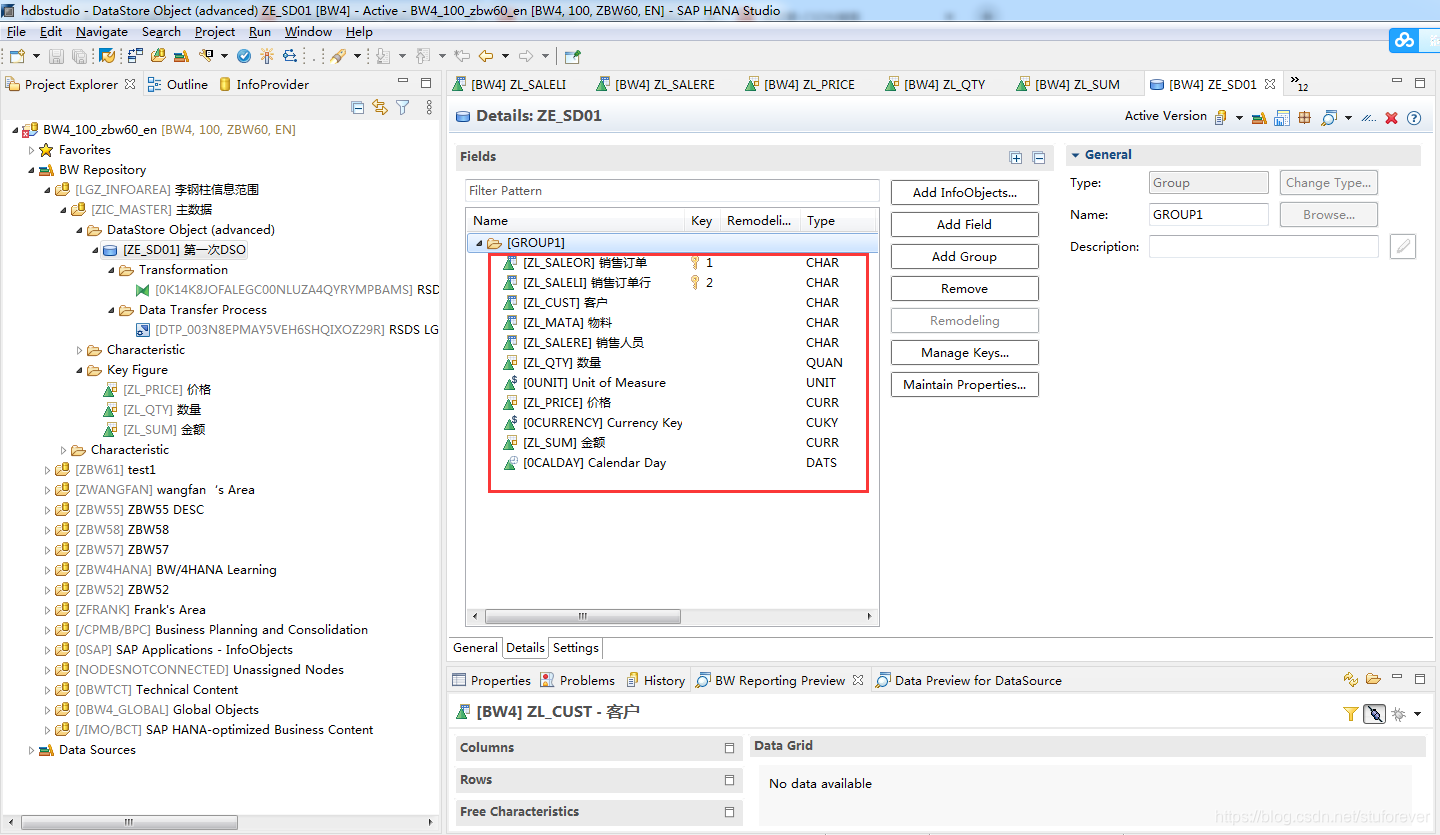Click the open folder icon in bottom panel toolbar
The width and height of the screenshot is (1440, 835).
(x=1373, y=680)
